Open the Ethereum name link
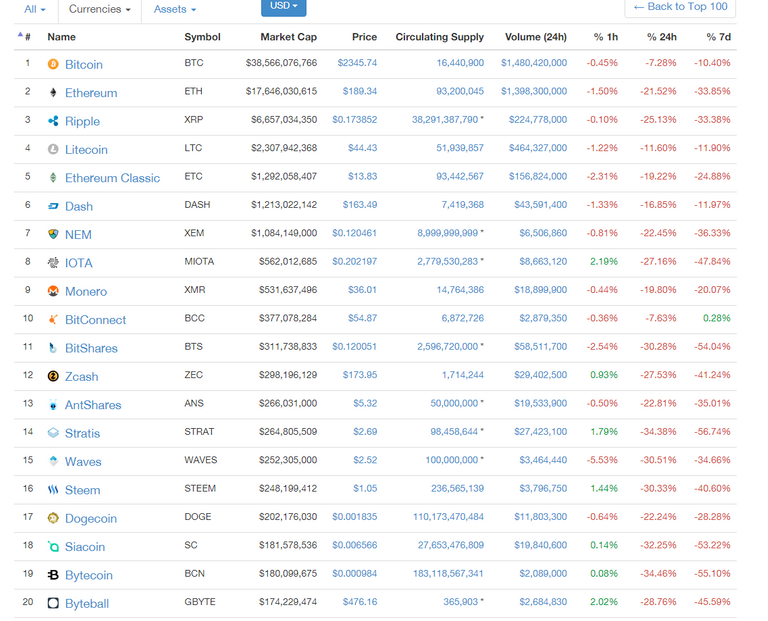This screenshot has width=768, height=621. pyautogui.click(x=91, y=93)
